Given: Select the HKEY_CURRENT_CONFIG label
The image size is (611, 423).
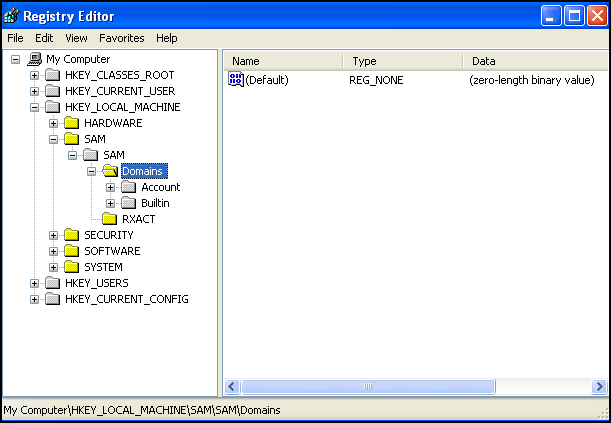Looking at the screenshot, I should 127,299.
